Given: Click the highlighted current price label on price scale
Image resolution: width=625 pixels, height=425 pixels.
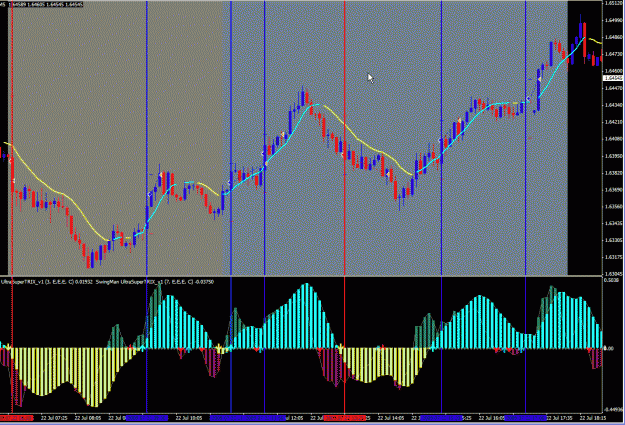Looking at the screenshot, I should [613, 78].
